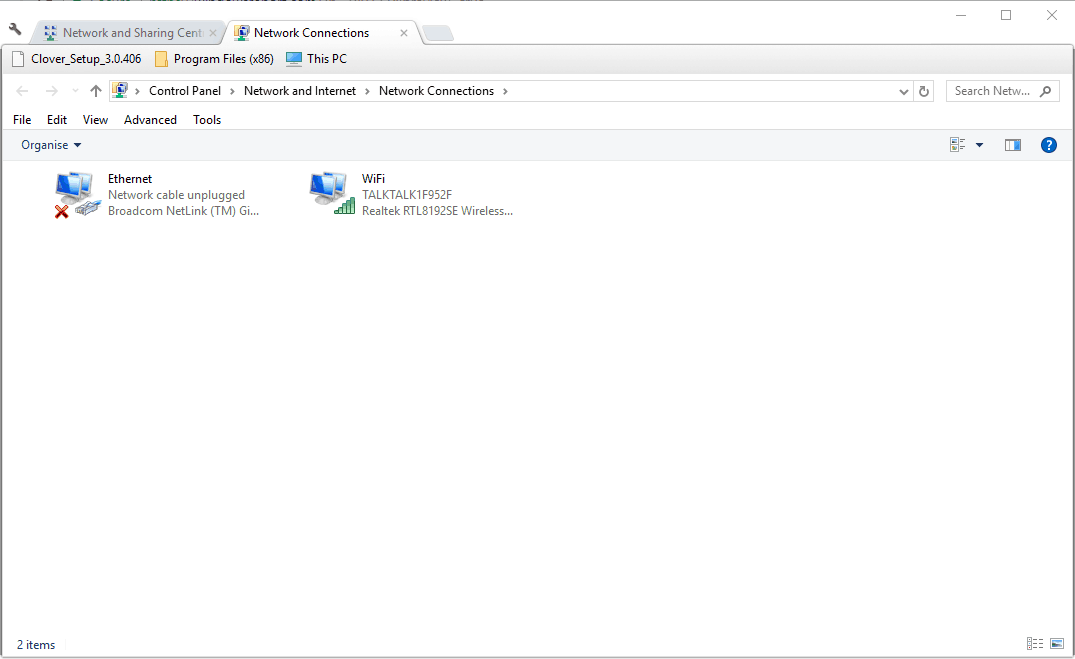The height and width of the screenshot is (659, 1075).
Task: Navigate to Control Panel breadcrumb
Action: (185, 91)
